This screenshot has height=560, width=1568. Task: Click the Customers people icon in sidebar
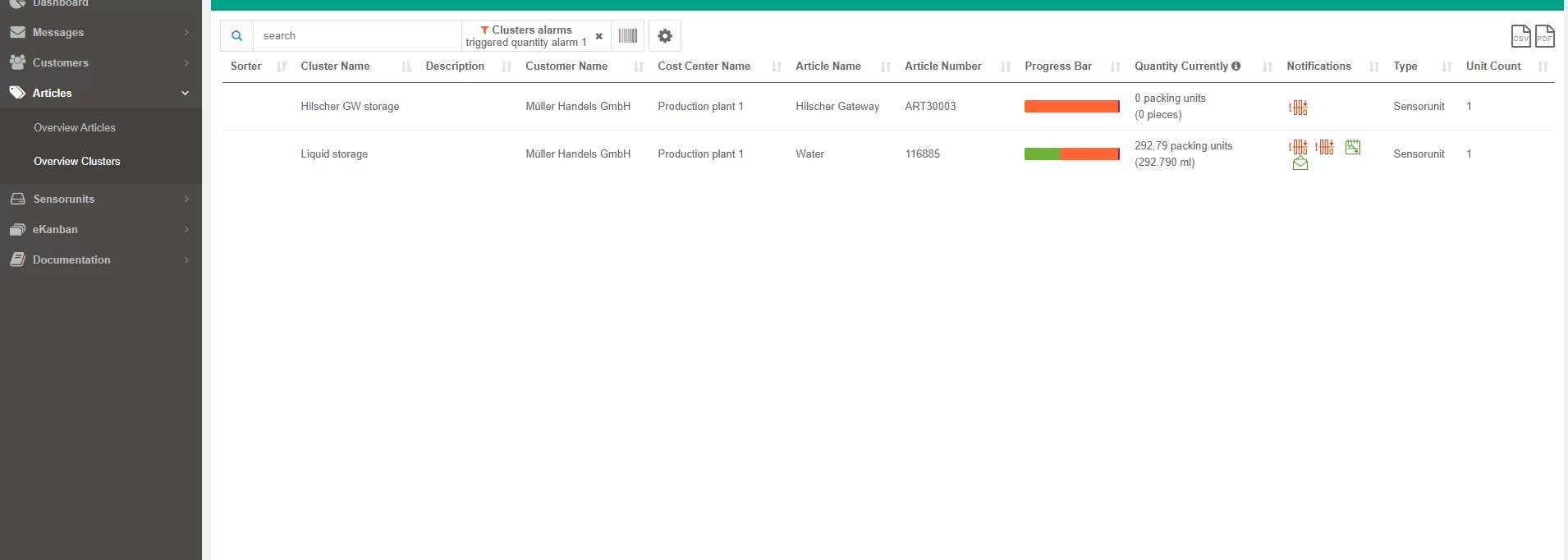[x=17, y=62]
